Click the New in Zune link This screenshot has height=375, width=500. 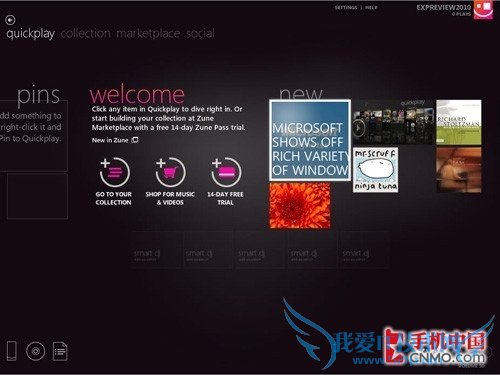[115, 140]
